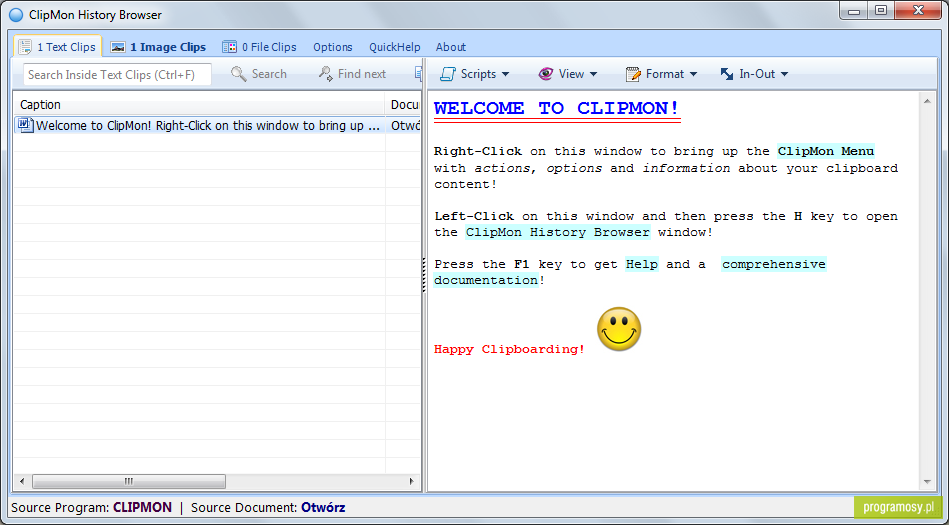The width and height of the screenshot is (949, 525).
Task: Click the Find next icon
Action: tap(326, 74)
